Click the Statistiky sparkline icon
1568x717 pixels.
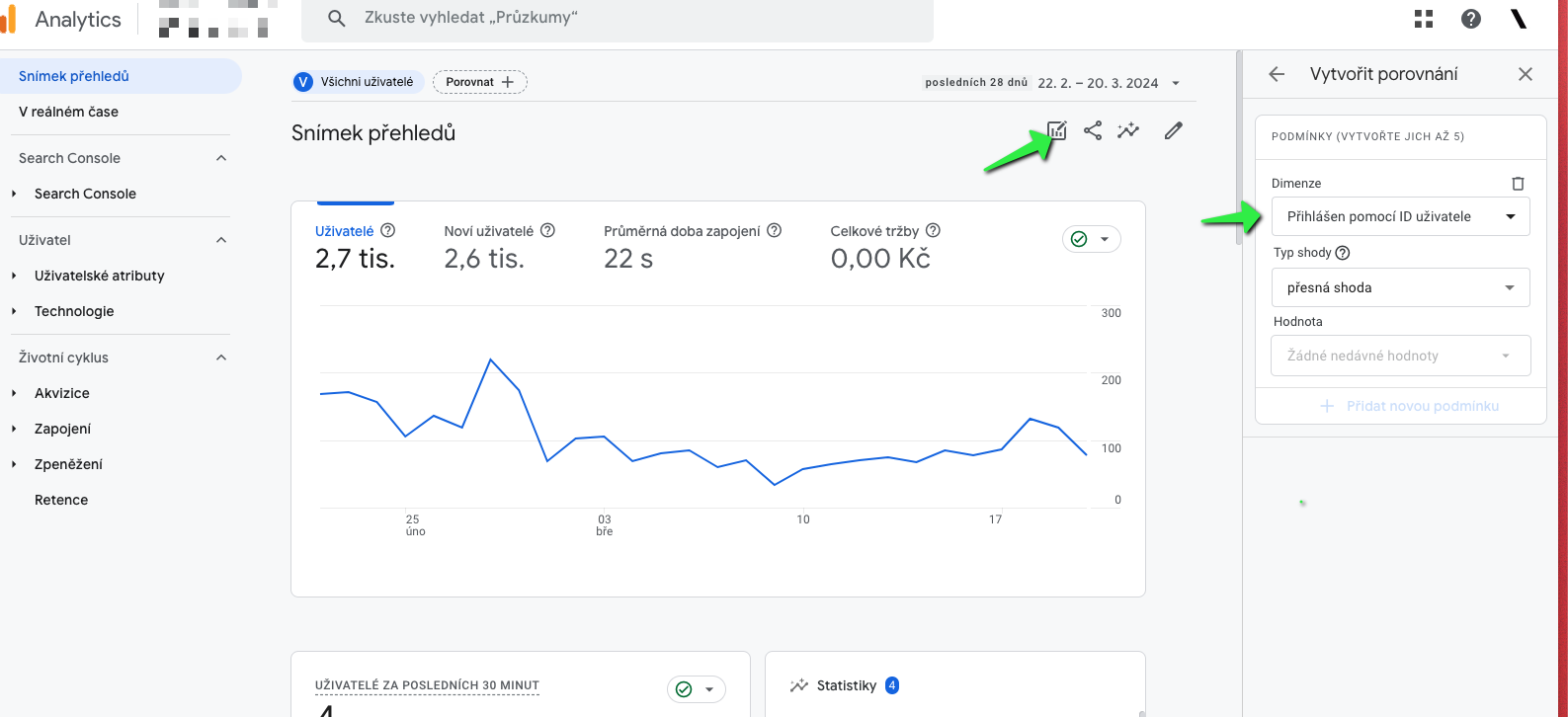[798, 685]
